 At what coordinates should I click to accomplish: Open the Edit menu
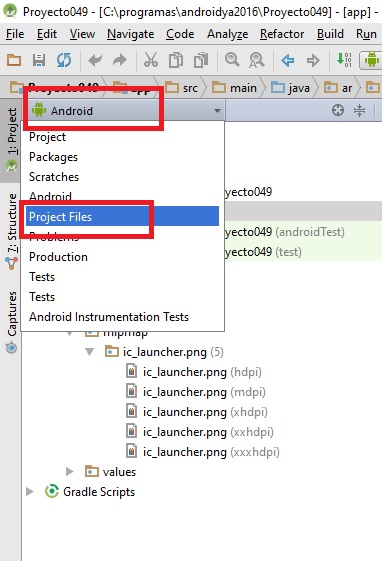click(47, 34)
